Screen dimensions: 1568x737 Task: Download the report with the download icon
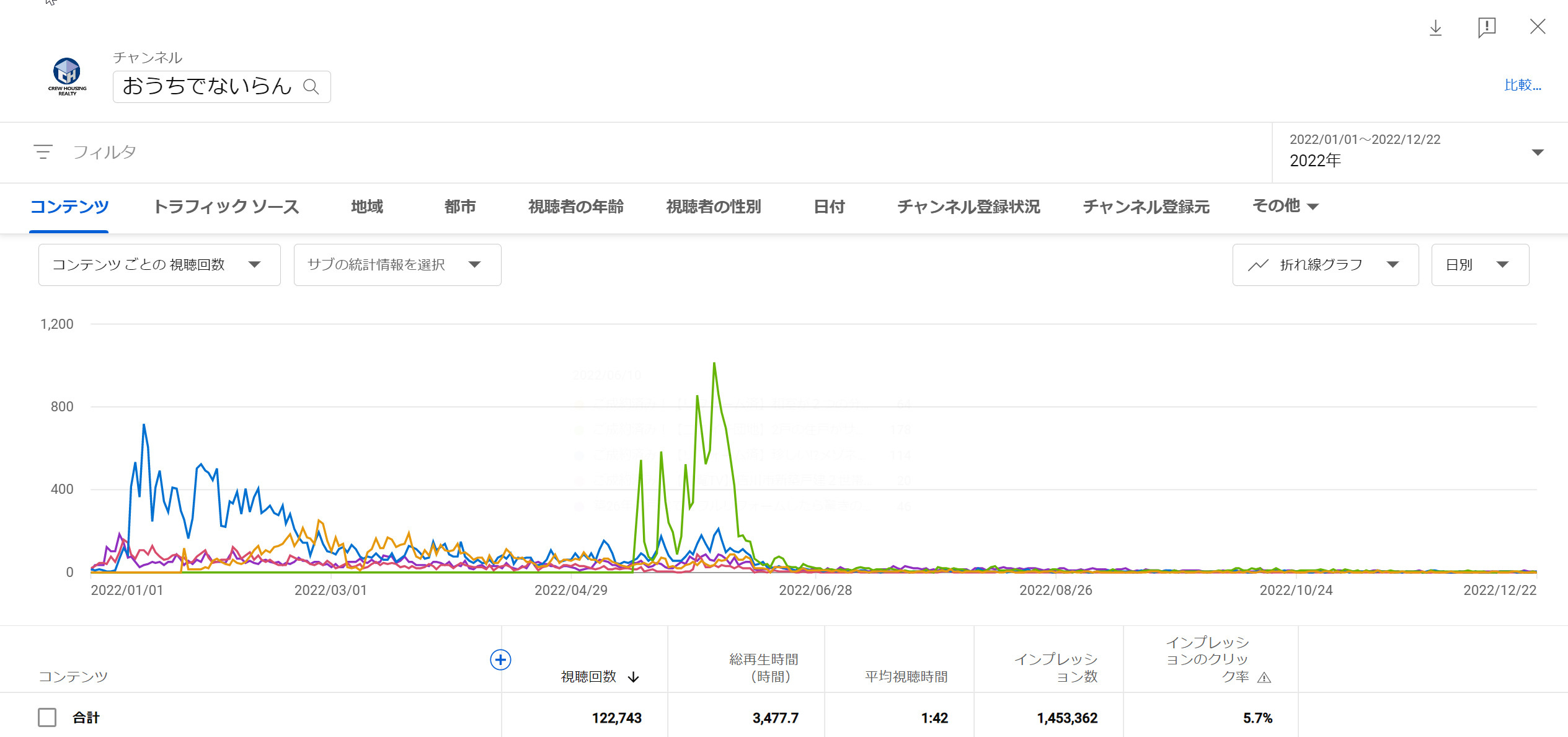point(1435,27)
